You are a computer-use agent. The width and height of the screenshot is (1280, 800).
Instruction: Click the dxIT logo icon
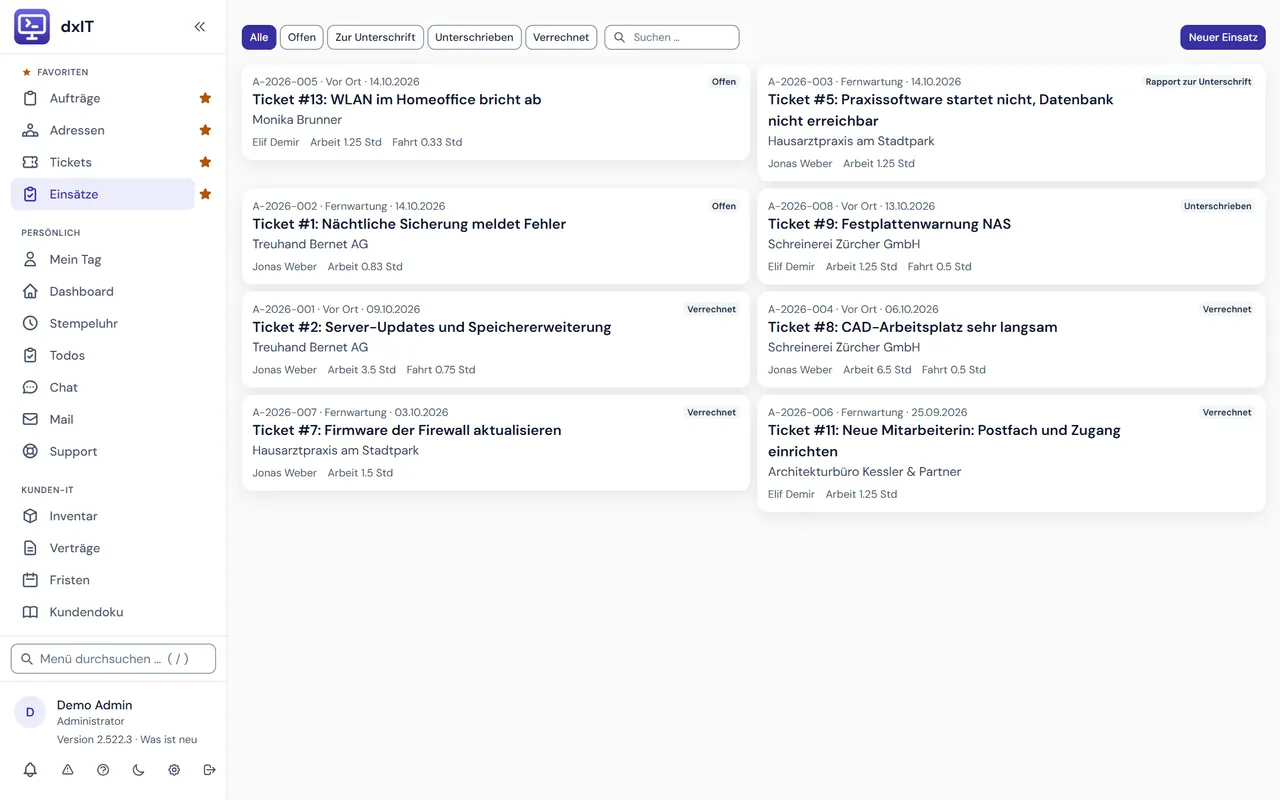[x=32, y=27]
